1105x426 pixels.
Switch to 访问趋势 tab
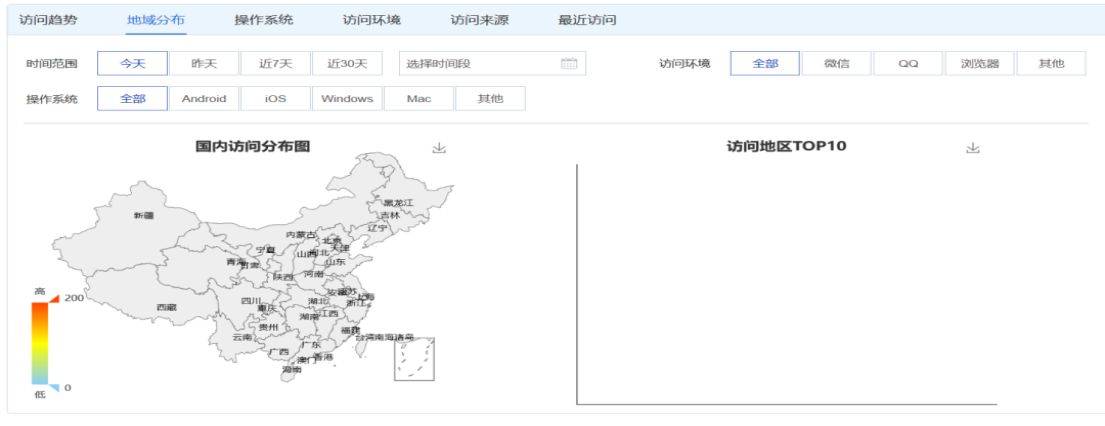coord(48,20)
